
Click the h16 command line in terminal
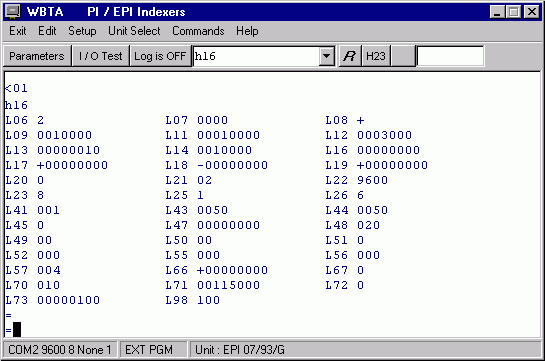(16, 105)
